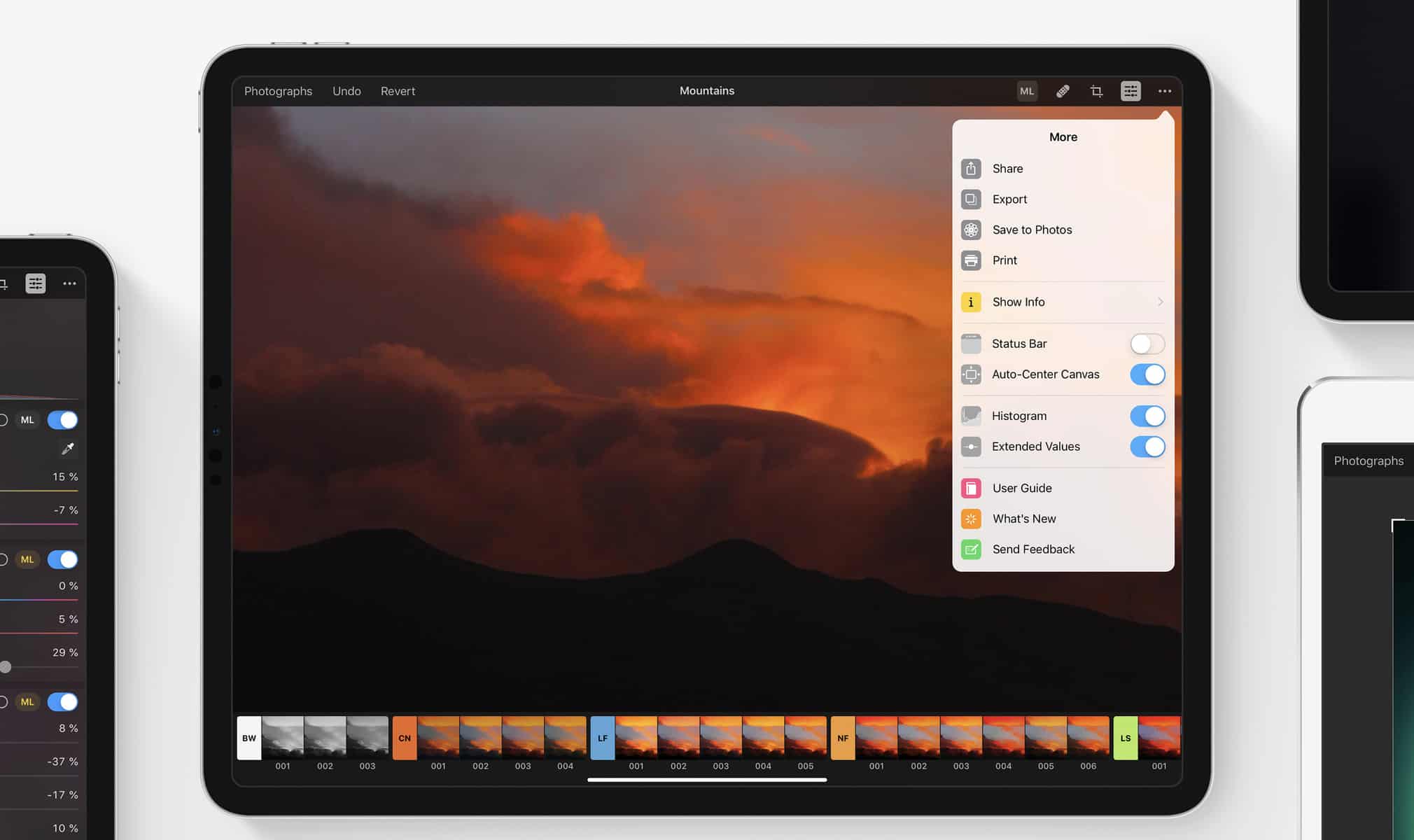This screenshot has height=840, width=1414.
Task: Disable the Histogram toggle
Action: click(1147, 416)
